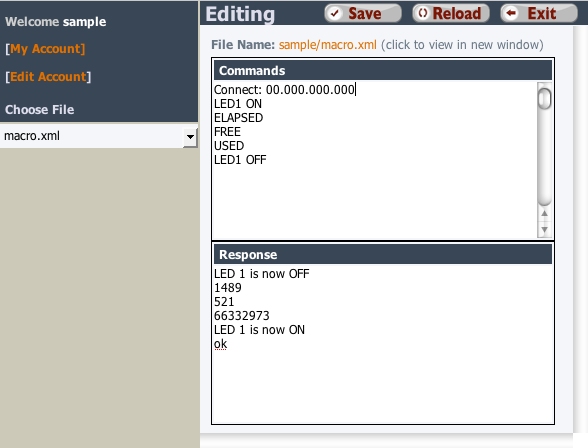Click the ELAPSED command line
The height and width of the screenshot is (448, 588).
[x=238, y=118]
